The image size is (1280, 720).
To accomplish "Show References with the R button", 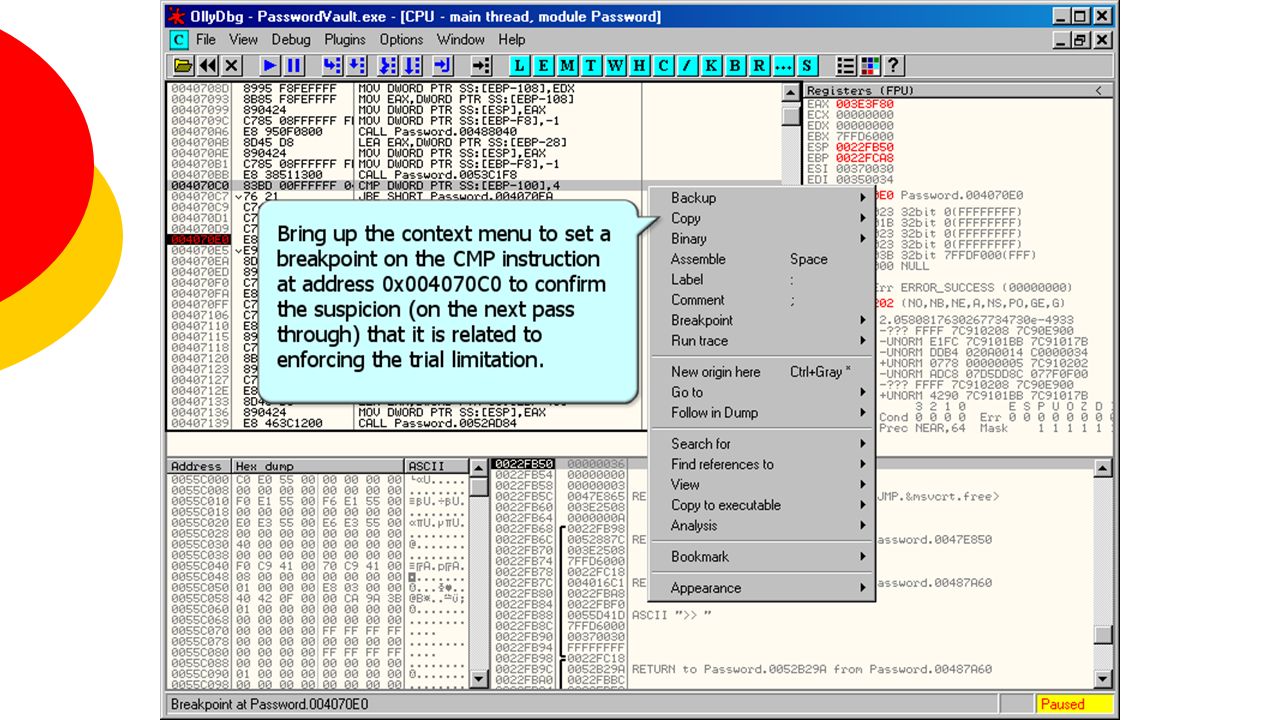I will pyautogui.click(x=760, y=66).
